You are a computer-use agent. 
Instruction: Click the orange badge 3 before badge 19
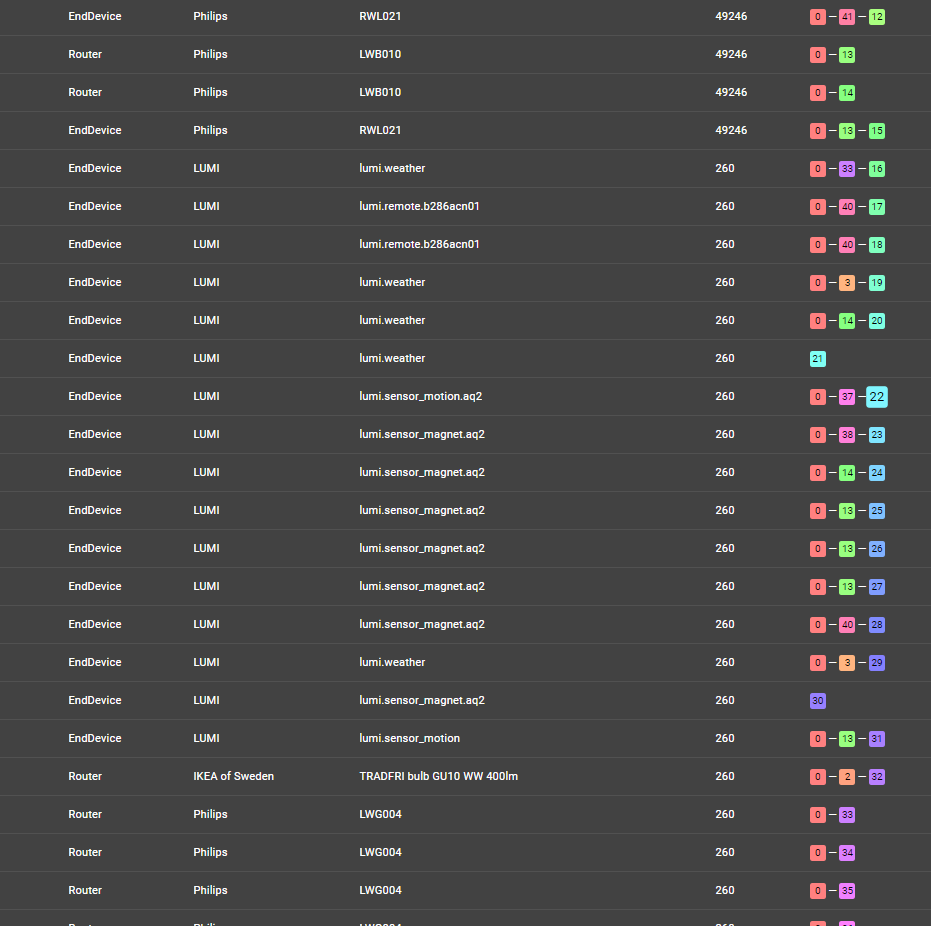point(847,283)
